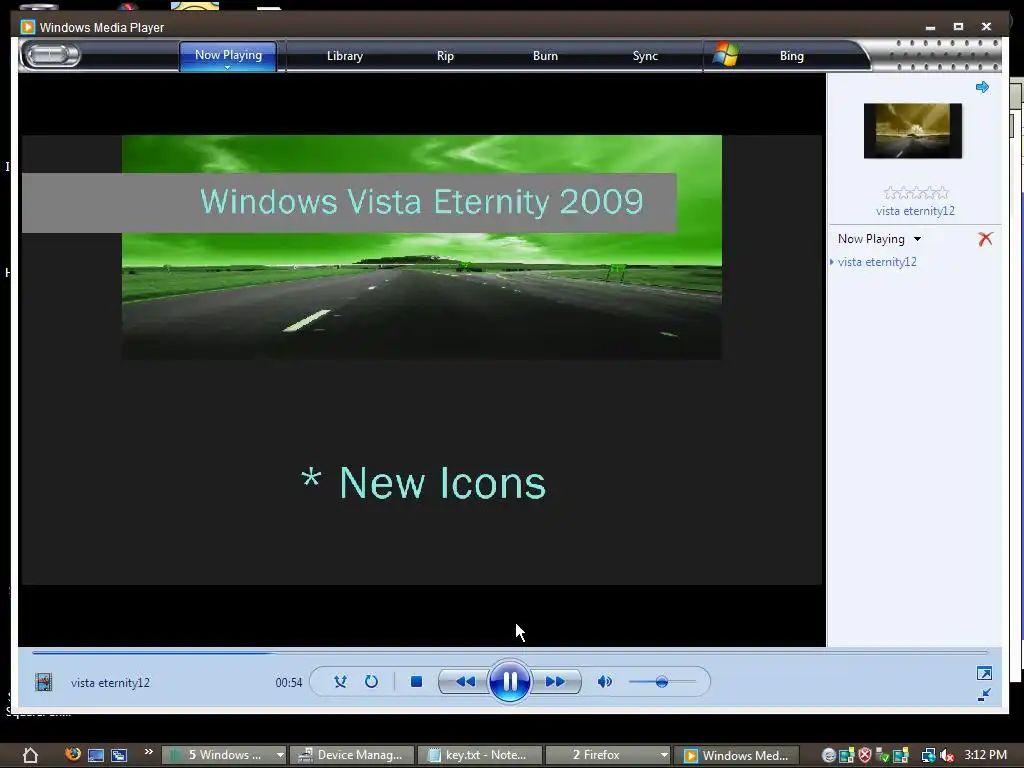Click the blue arrow hiding the list pane
The image size is (1024, 768).
(982, 87)
